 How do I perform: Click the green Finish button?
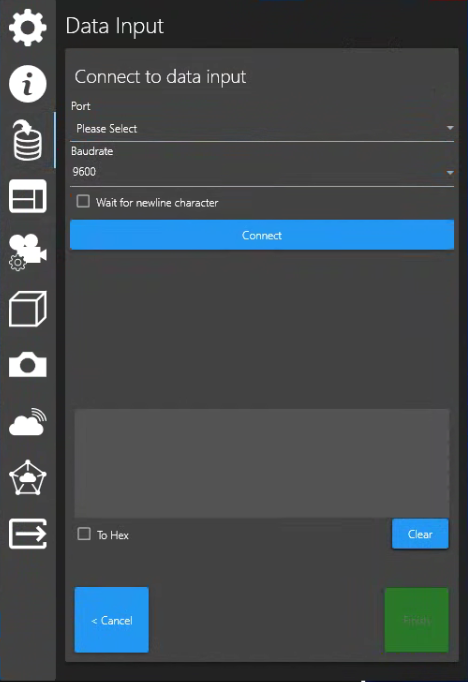[x=417, y=620]
